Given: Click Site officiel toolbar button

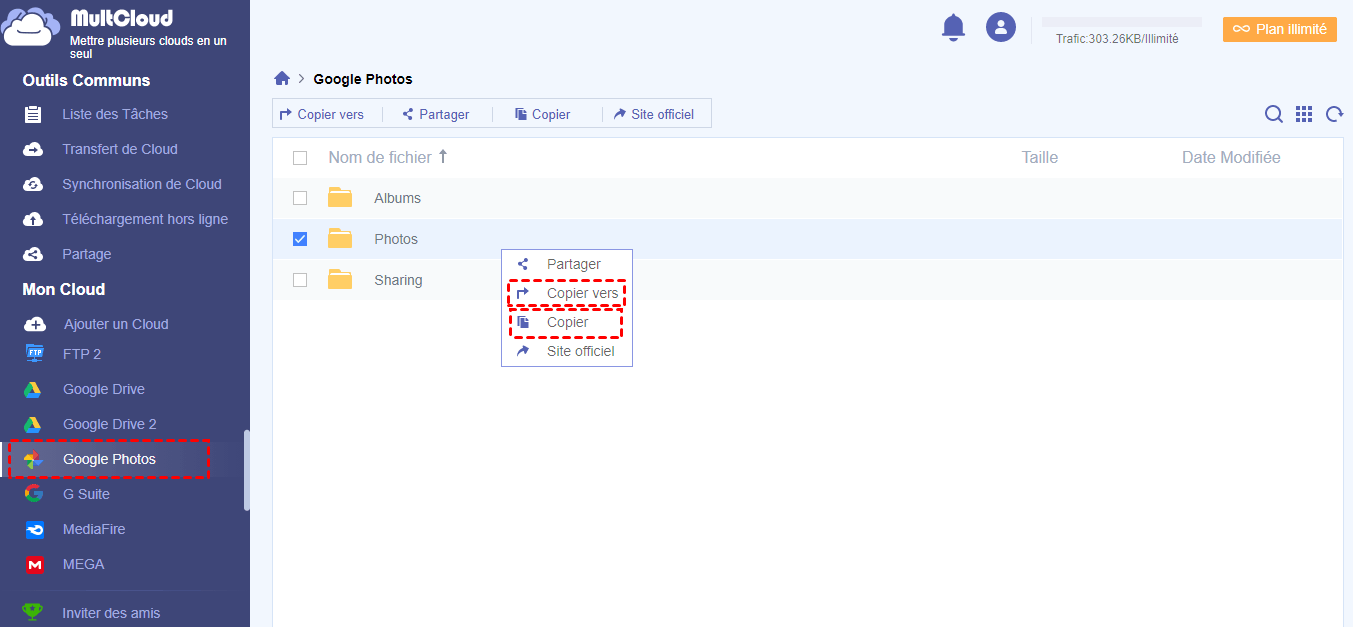Looking at the screenshot, I should pos(654,114).
